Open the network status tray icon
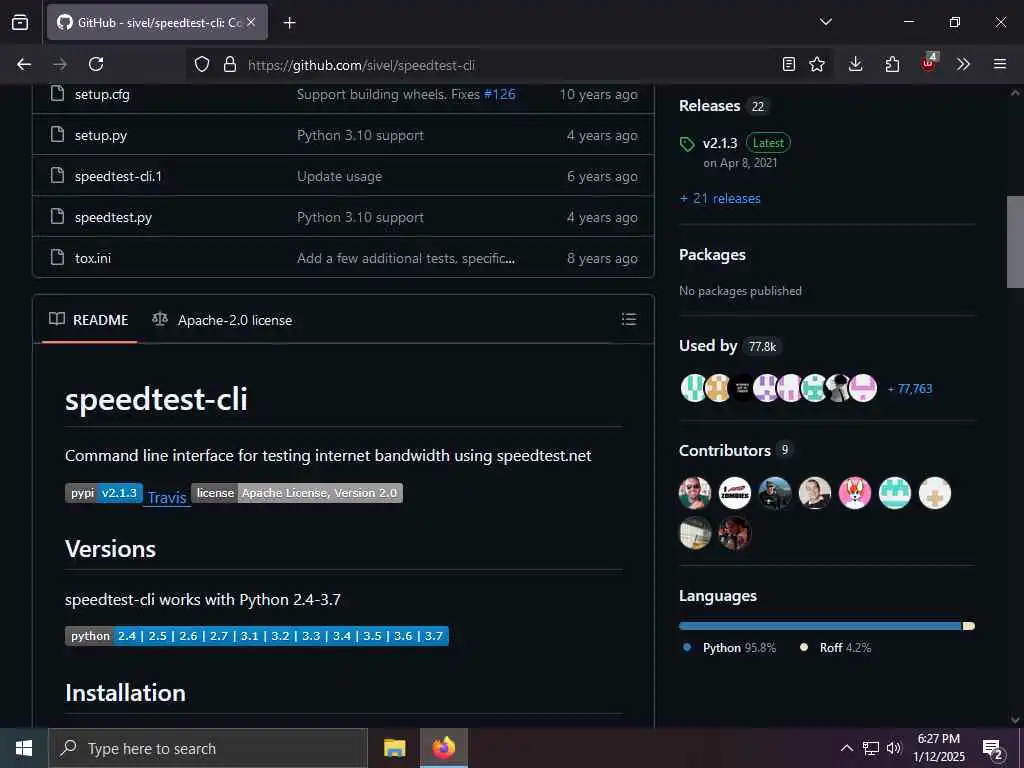1024x768 pixels. tap(871, 748)
